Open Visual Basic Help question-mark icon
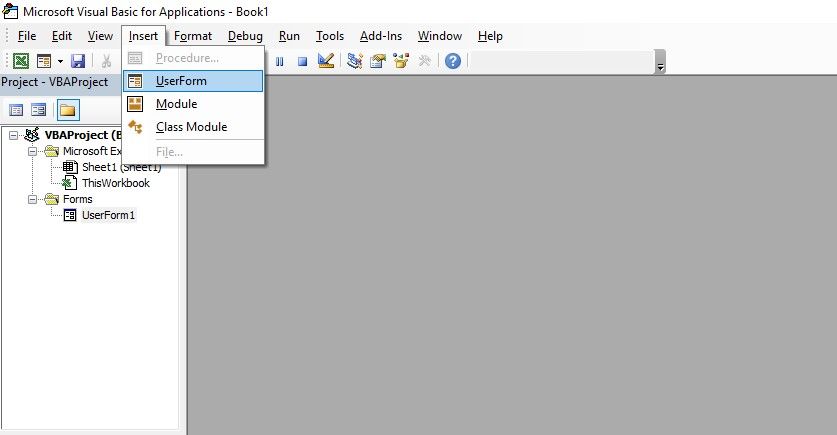The image size is (837, 435). (x=453, y=61)
